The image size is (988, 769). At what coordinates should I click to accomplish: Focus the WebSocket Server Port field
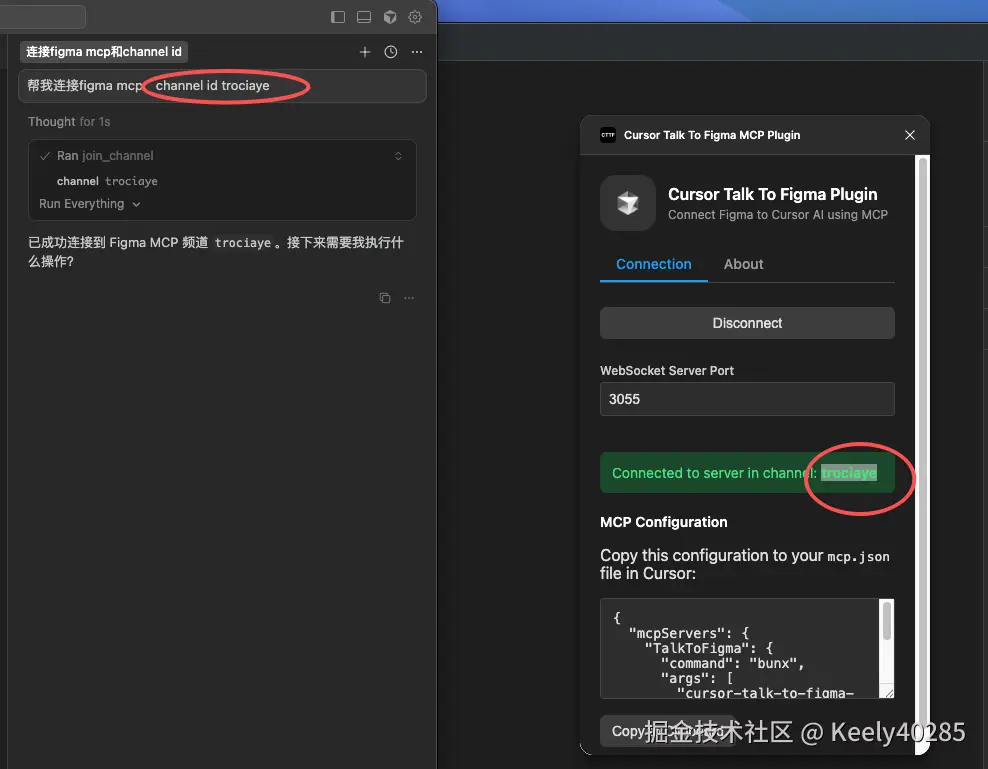[747, 399]
